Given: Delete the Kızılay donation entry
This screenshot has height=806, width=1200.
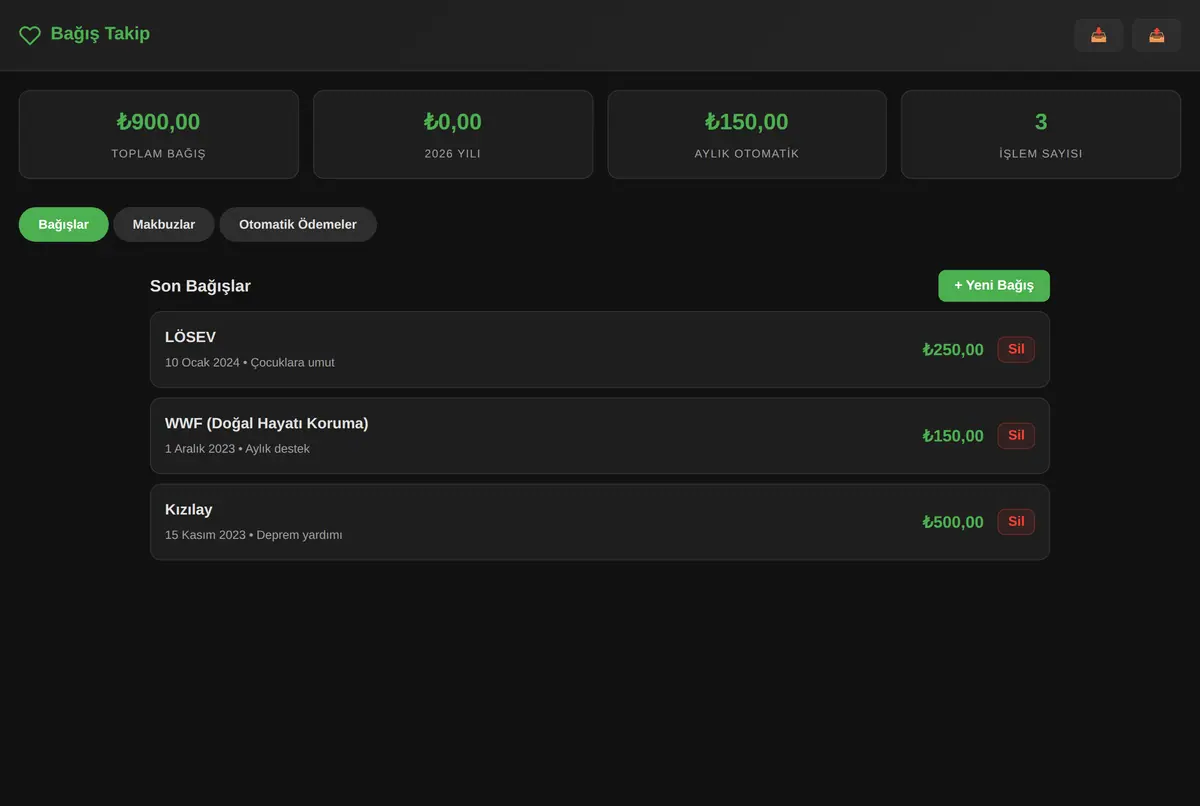Looking at the screenshot, I should (1016, 521).
